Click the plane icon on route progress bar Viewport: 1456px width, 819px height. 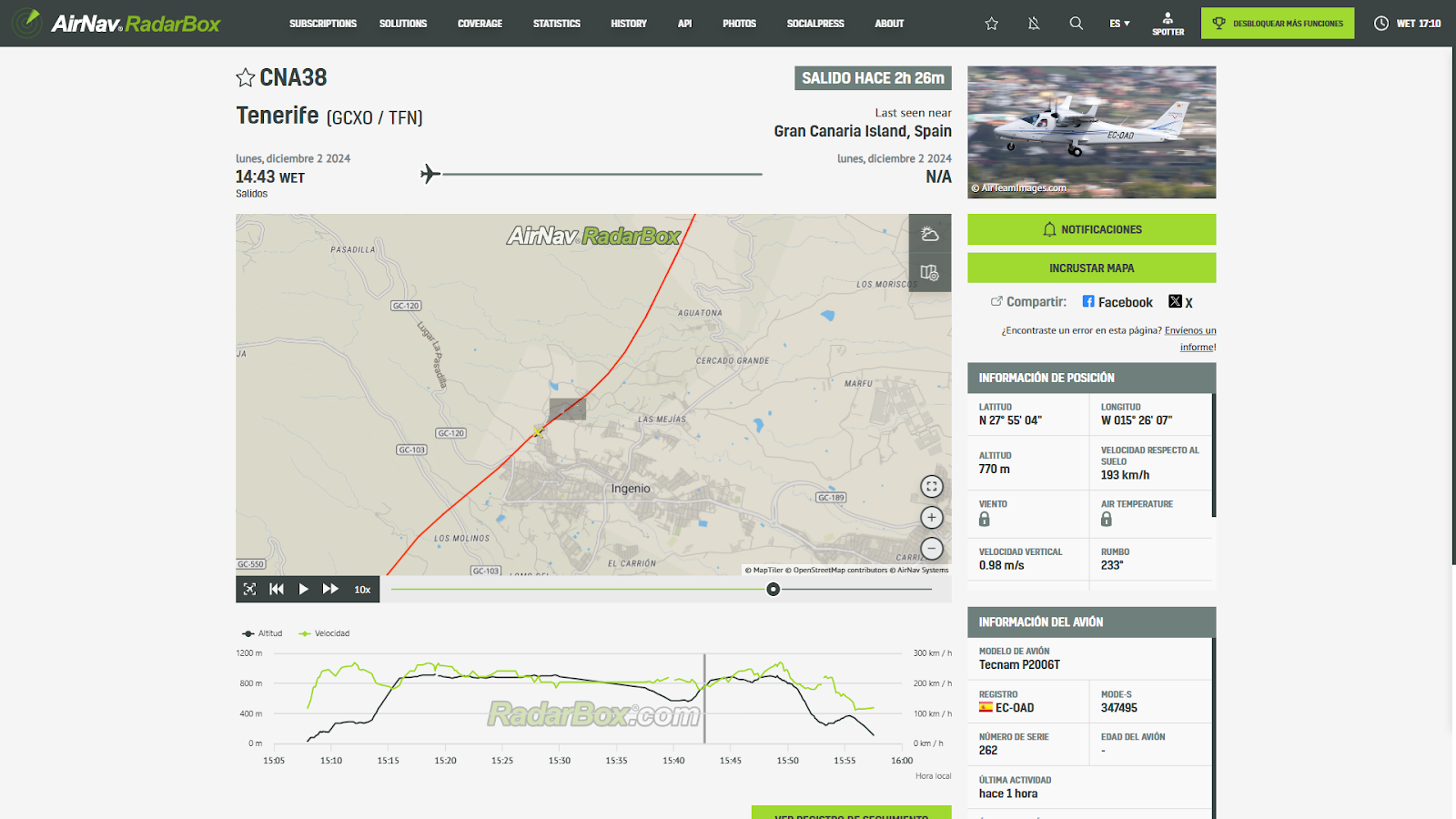click(x=430, y=174)
